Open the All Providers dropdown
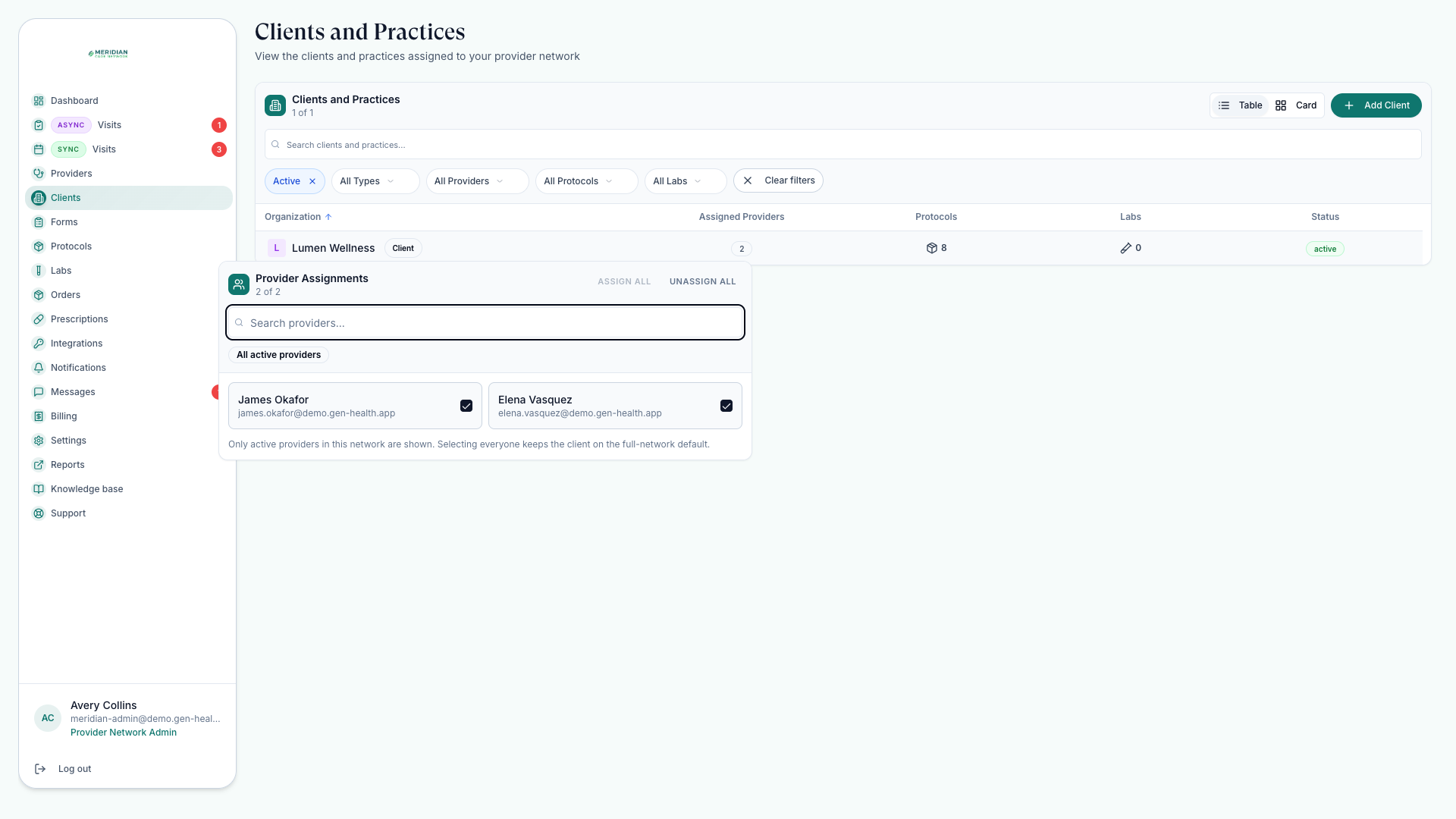Viewport: 1456px width, 819px height. point(477,181)
